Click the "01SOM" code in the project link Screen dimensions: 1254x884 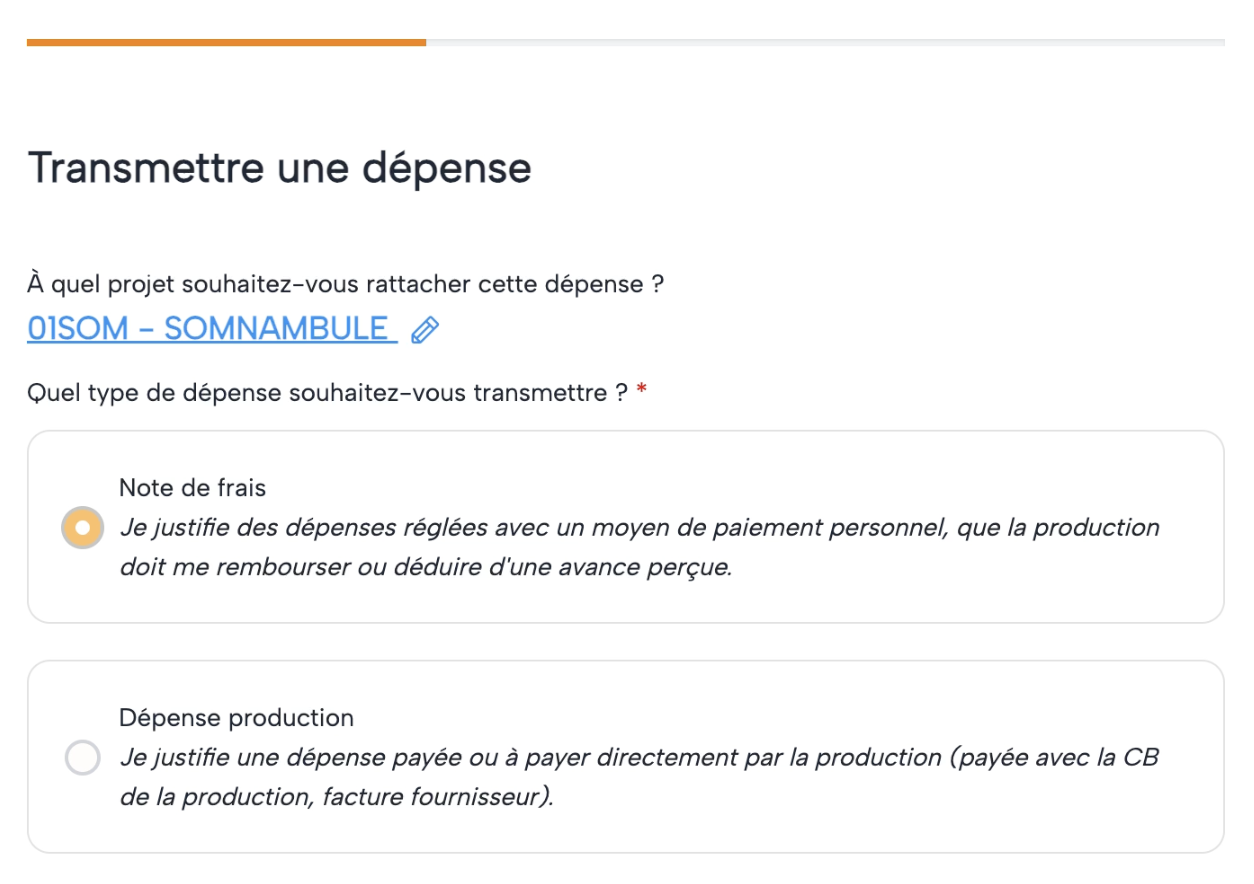78,329
